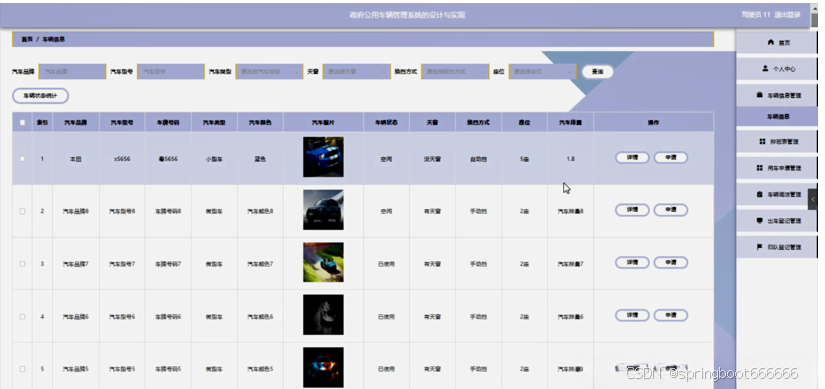Click 详情 for row 2 汽车品牌8
The height and width of the screenshot is (389, 825).
[632, 210]
